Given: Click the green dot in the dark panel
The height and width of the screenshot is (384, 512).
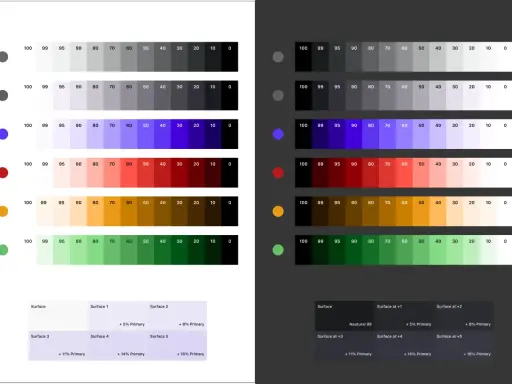Looking at the screenshot, I should coord(278,250).
